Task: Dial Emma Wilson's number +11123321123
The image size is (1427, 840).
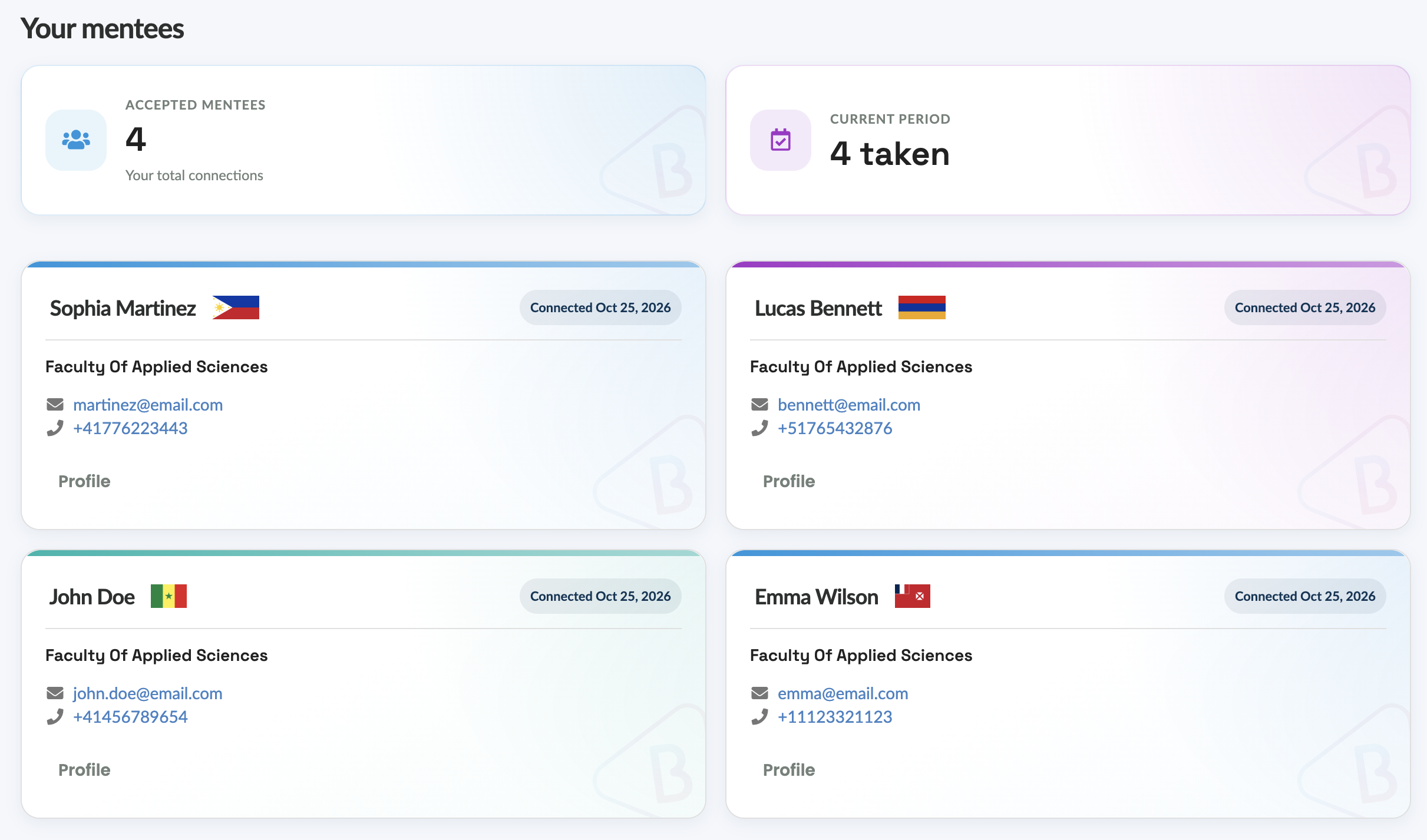Action: (835, 717)
